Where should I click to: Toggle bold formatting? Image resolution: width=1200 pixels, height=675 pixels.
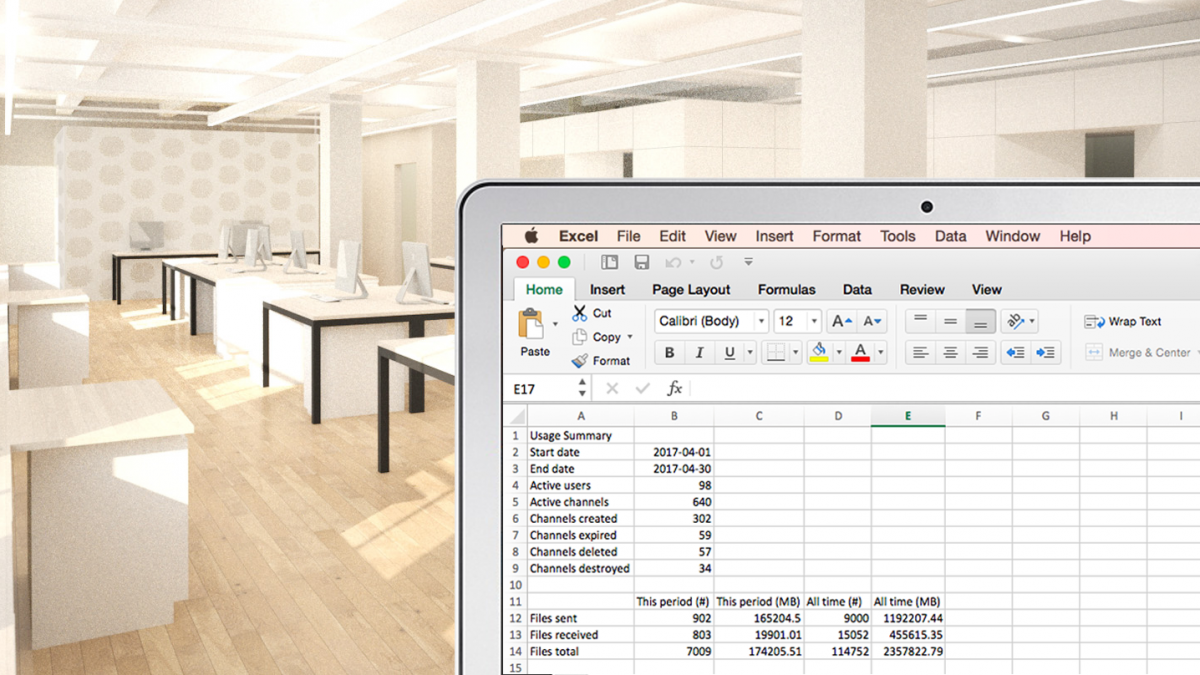tap(670, 353)
